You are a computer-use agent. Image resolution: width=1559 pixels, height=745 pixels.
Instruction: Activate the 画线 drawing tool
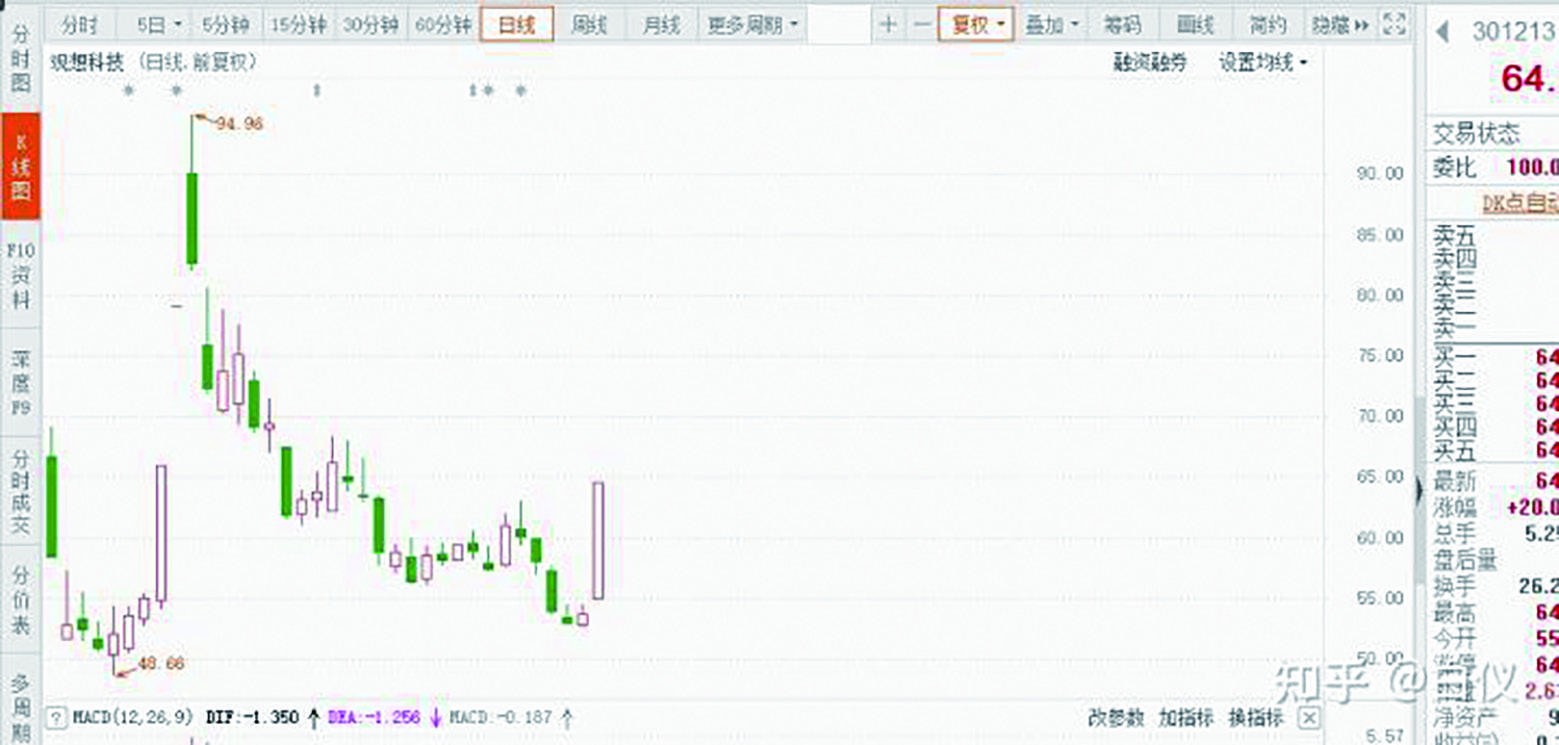tap(1196, 24)
